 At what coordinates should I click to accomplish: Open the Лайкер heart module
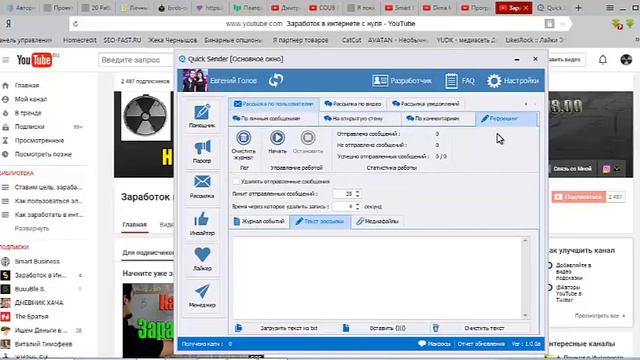202,259
